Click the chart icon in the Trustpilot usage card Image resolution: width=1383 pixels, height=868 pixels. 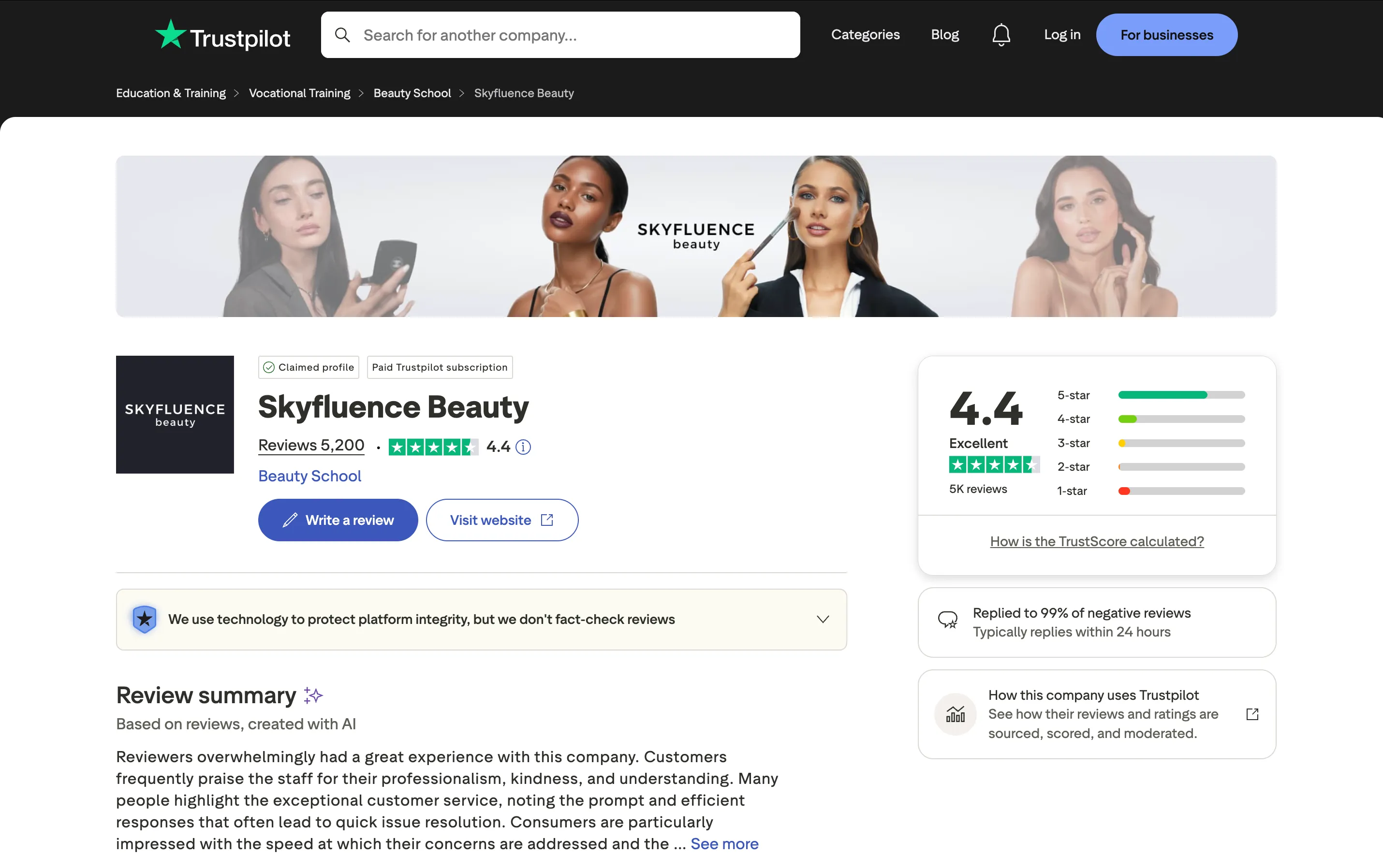pos(955,714)
